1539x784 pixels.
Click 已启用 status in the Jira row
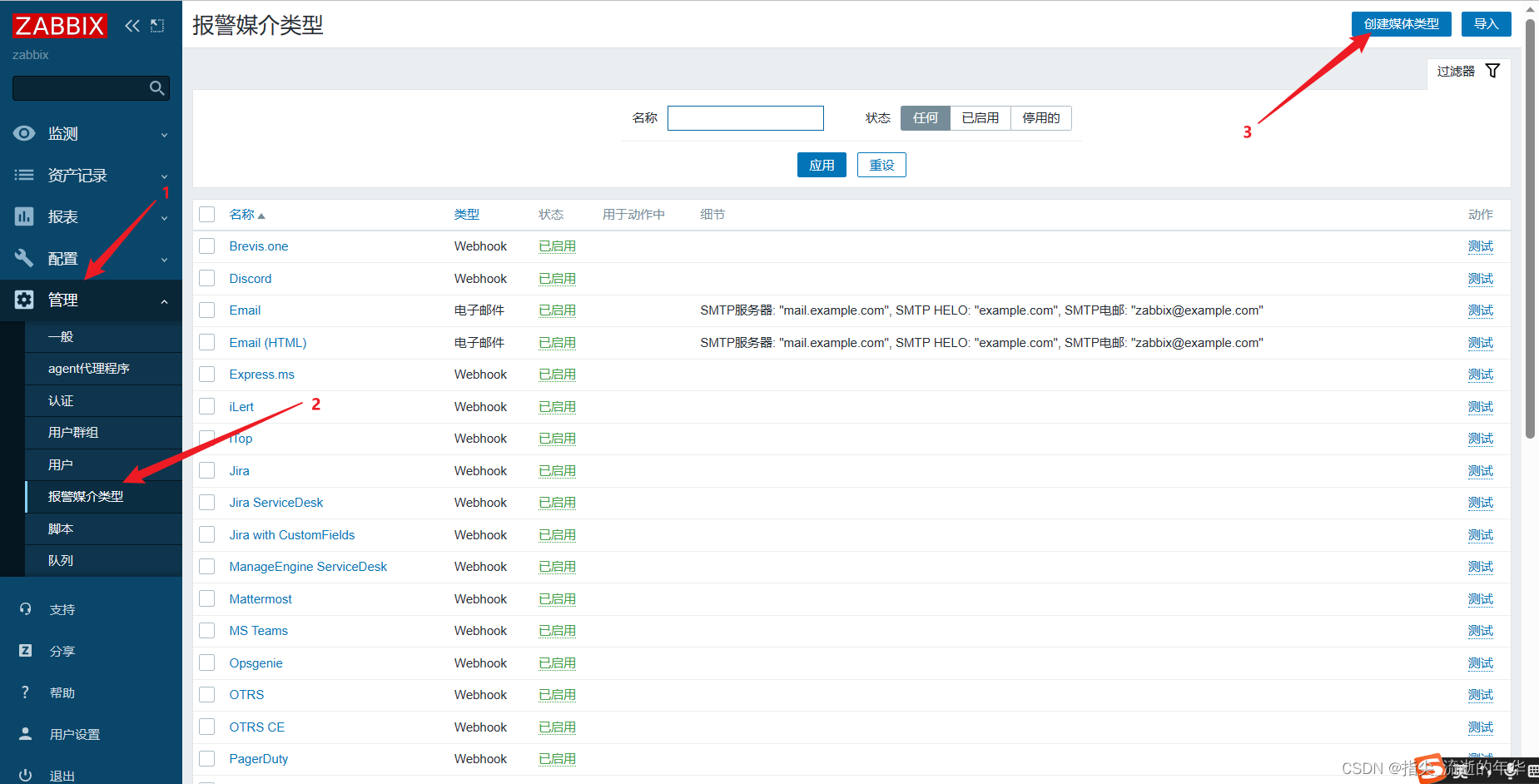click(x=557, y=471)
